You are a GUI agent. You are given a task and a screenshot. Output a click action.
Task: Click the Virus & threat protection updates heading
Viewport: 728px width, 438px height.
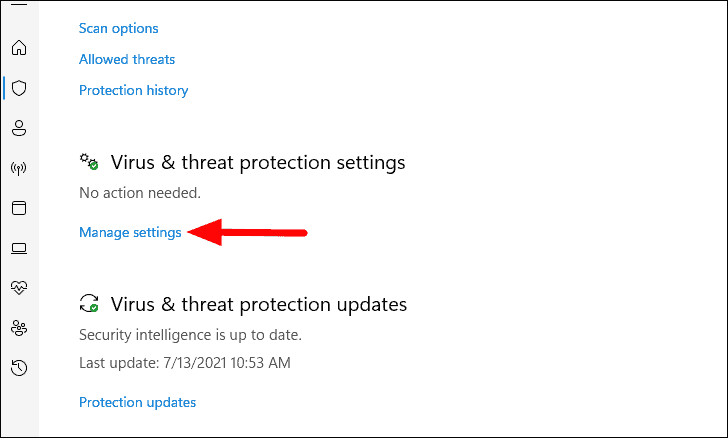point(259,305)
